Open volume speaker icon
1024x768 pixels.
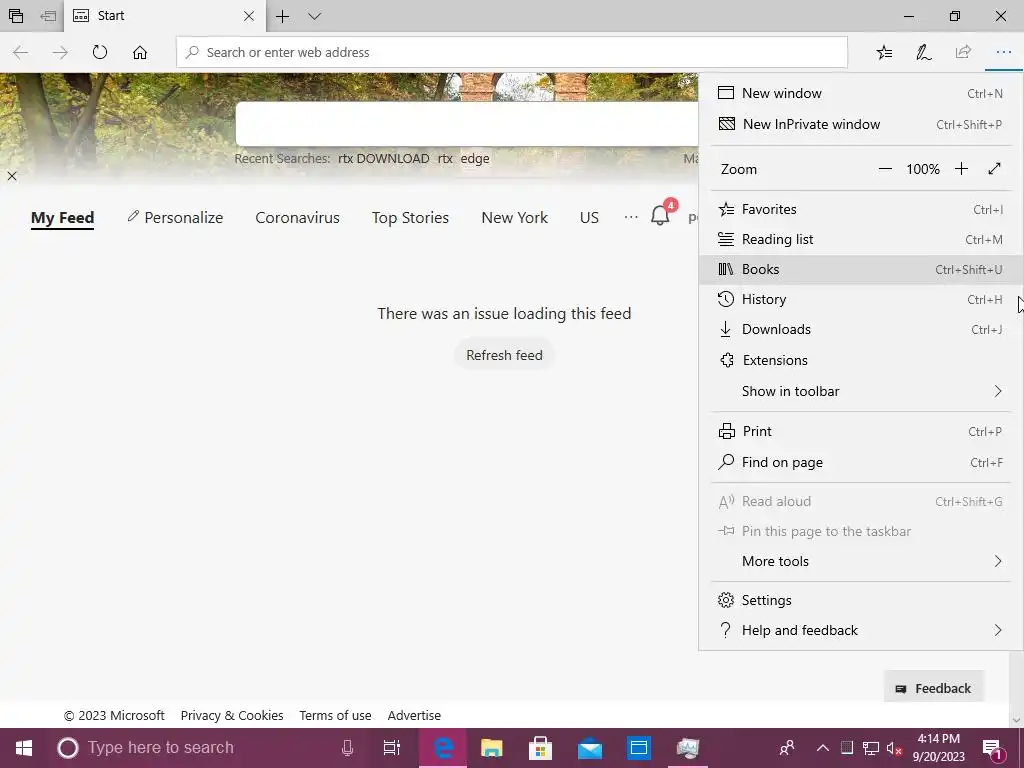point(894,748)
